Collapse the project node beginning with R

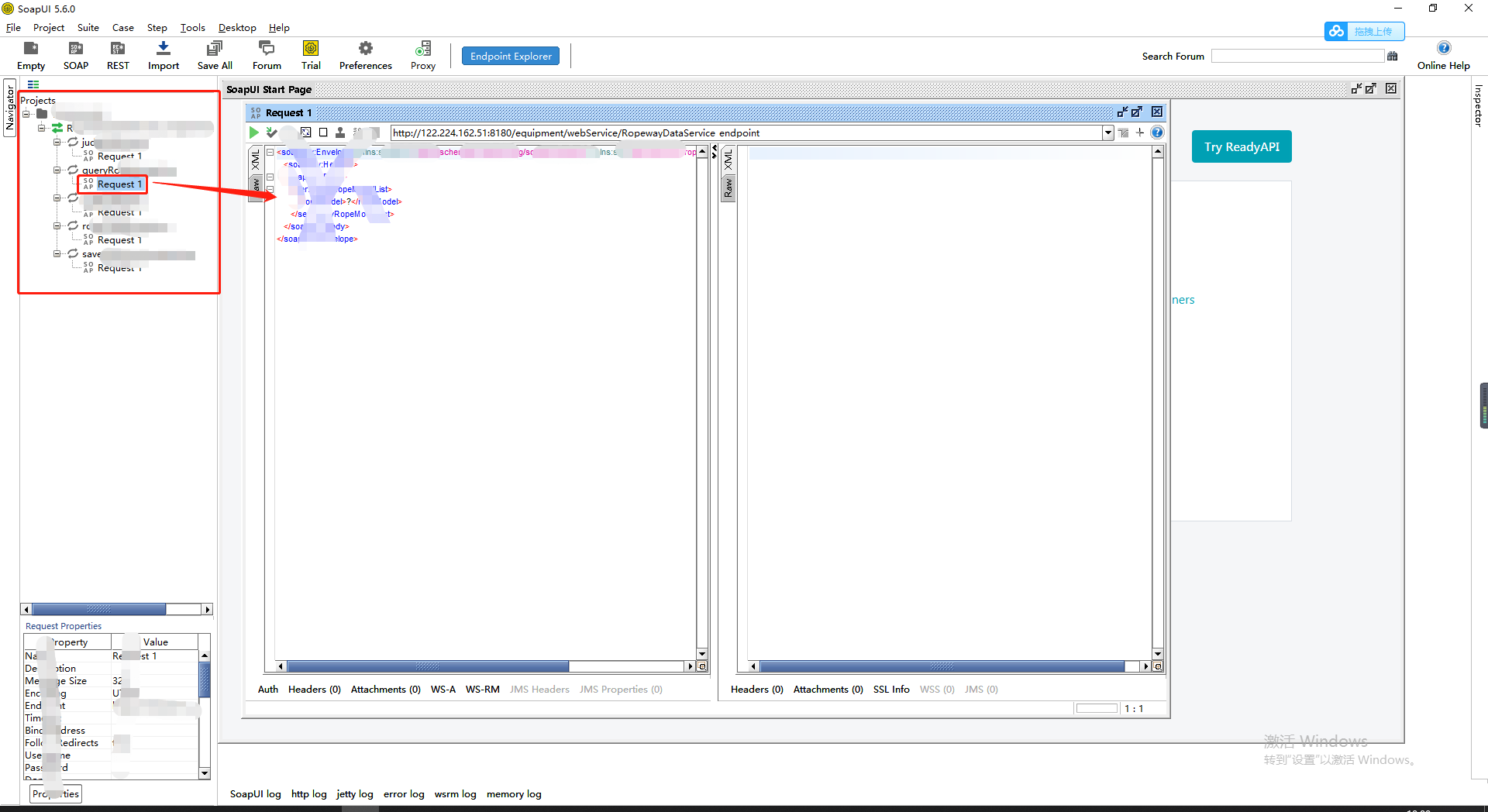tap(42, 128)
